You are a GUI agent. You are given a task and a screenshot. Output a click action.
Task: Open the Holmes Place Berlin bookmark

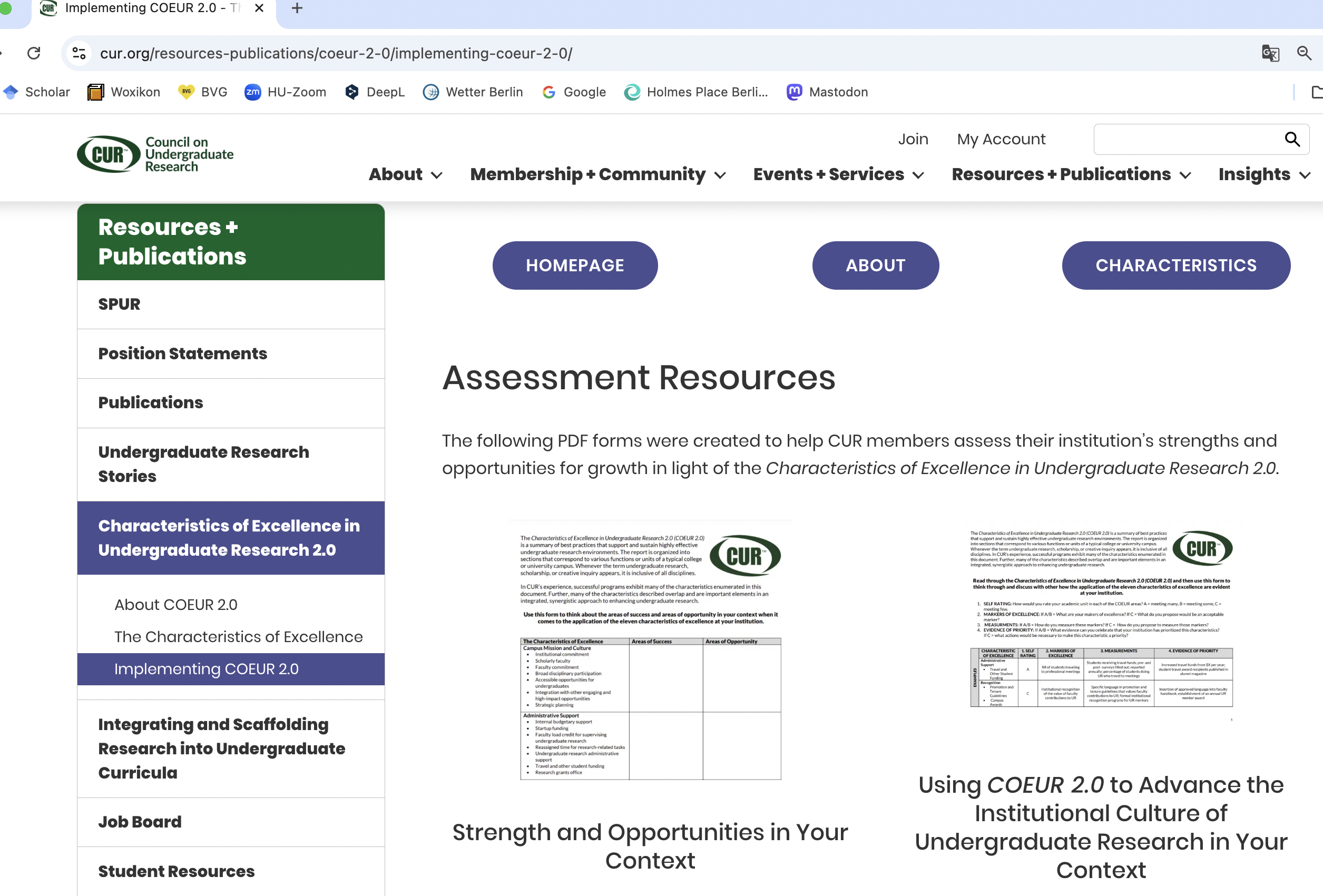pos(695,92)
